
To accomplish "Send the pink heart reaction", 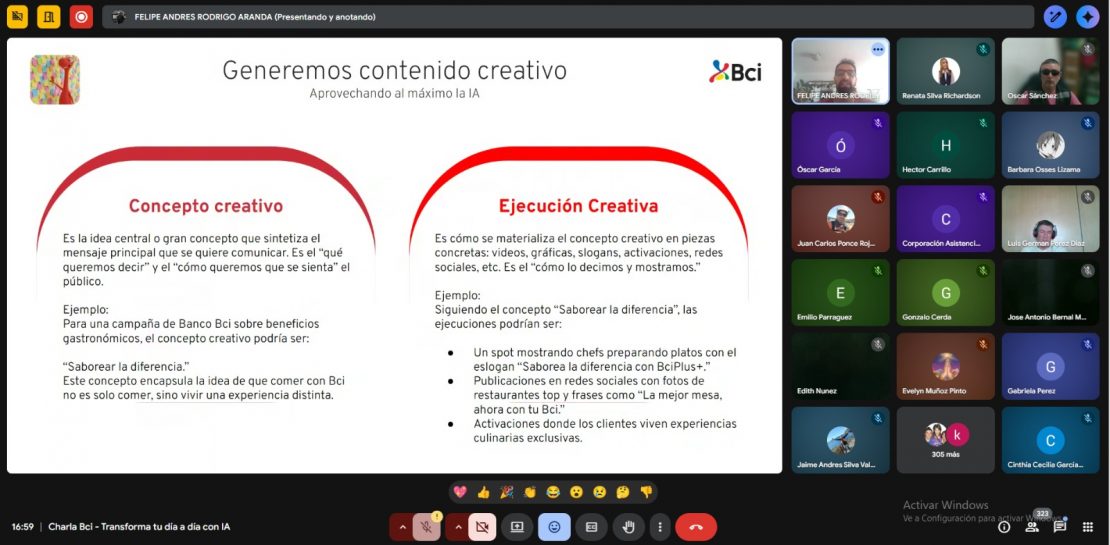I will click(460, 491).
